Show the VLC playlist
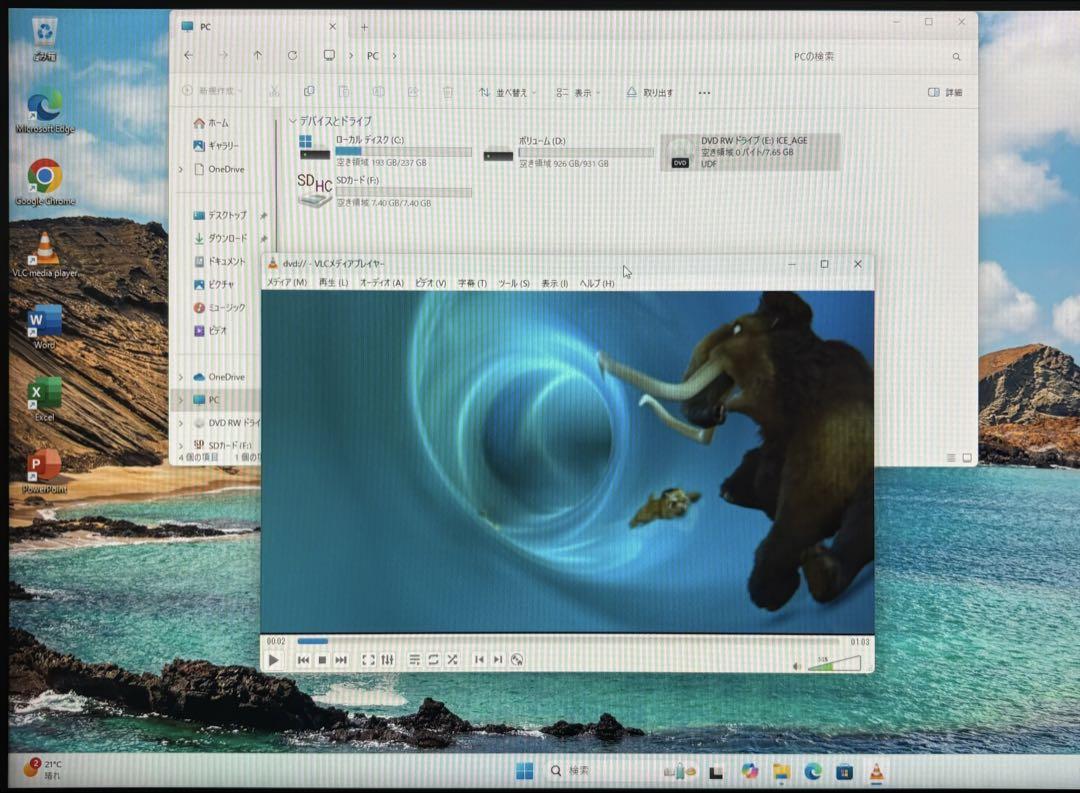Screen dimensions: 1080x793 click(414, 660)
